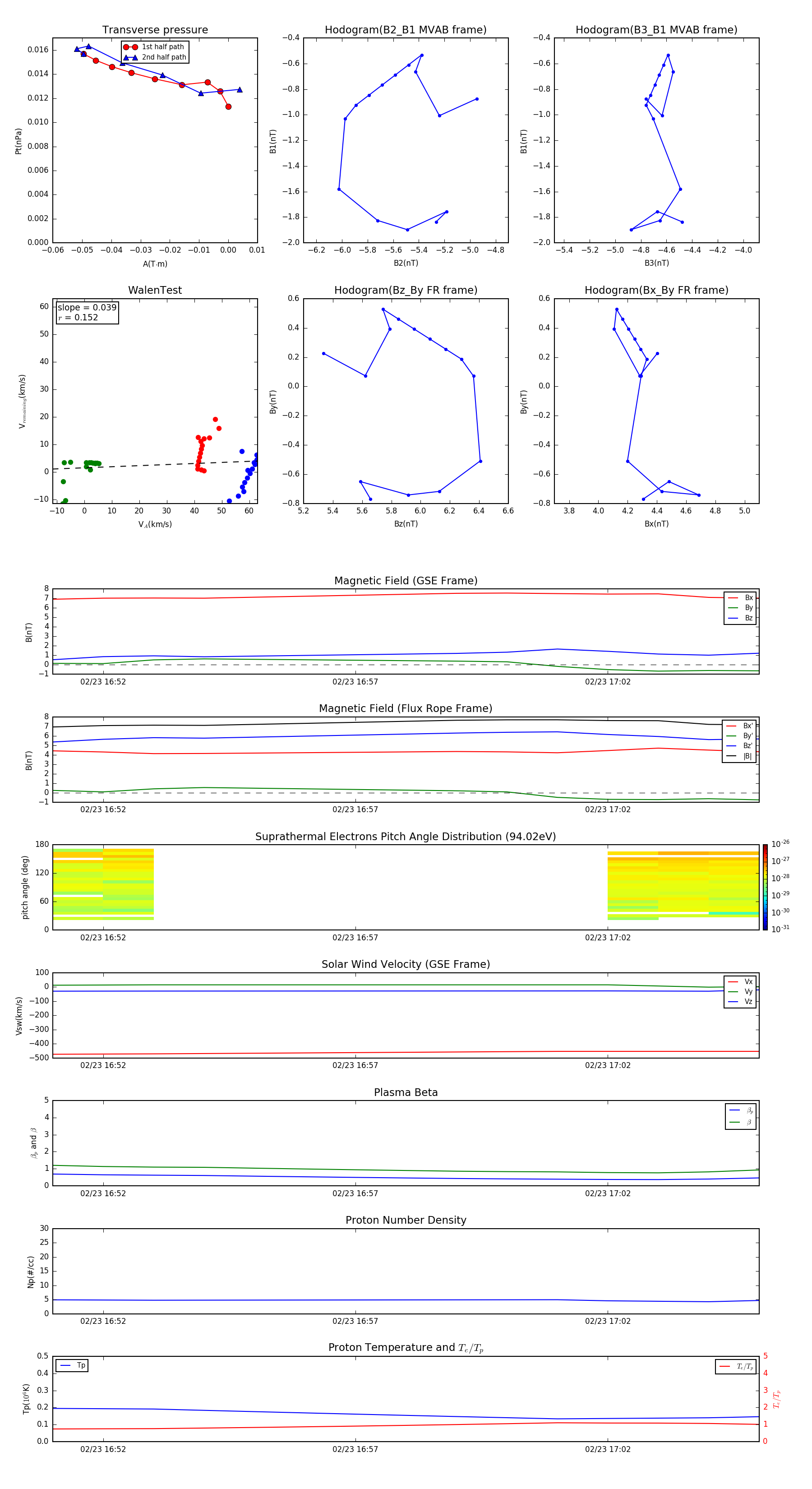Select the By legend entry in GSE magnetic field
Screen dimensions: 812x1489
click(740, 607)
